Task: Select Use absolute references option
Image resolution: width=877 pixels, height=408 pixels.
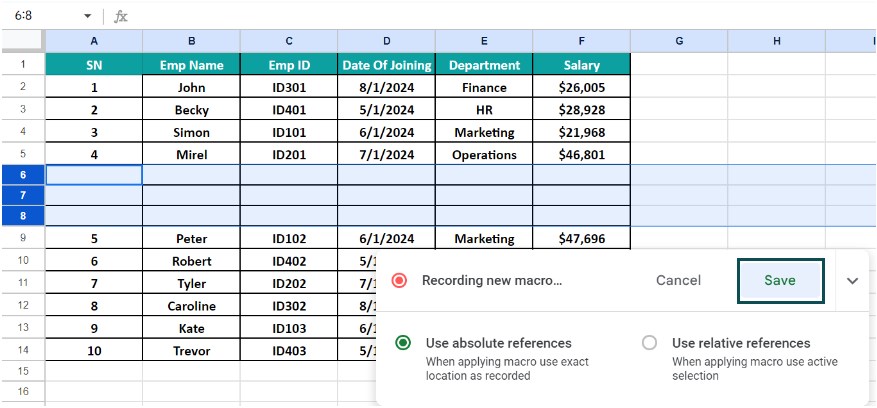Action: (402, 343)
